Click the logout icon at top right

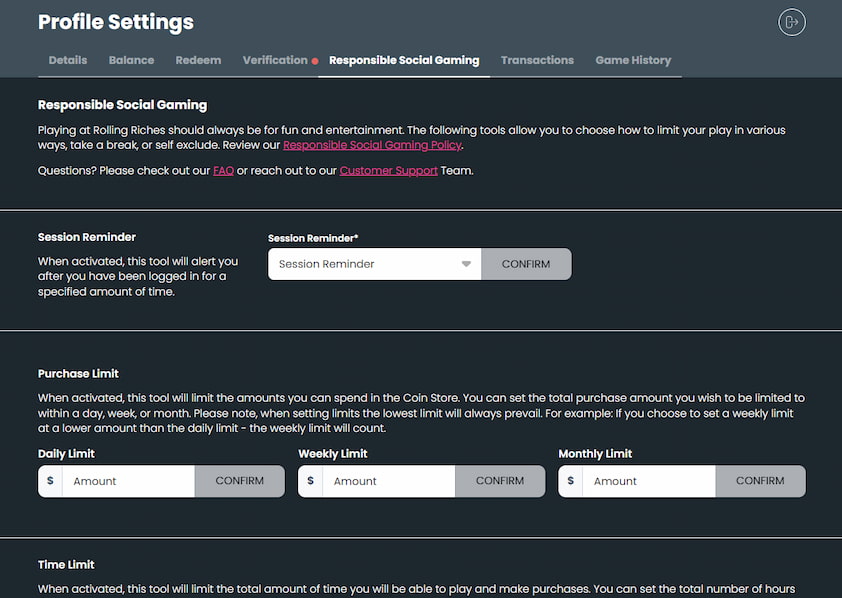pos(792,22)
